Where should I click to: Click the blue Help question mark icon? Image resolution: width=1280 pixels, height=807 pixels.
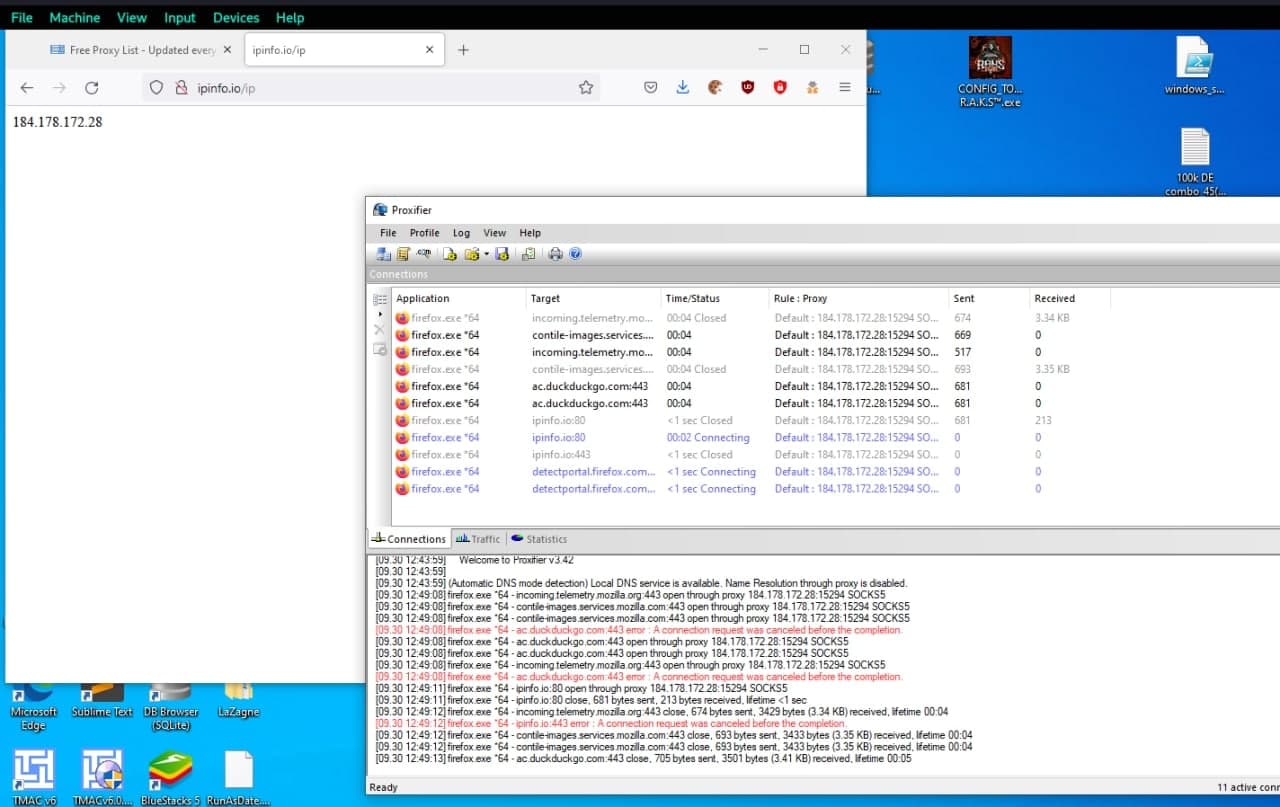point(575,254)
